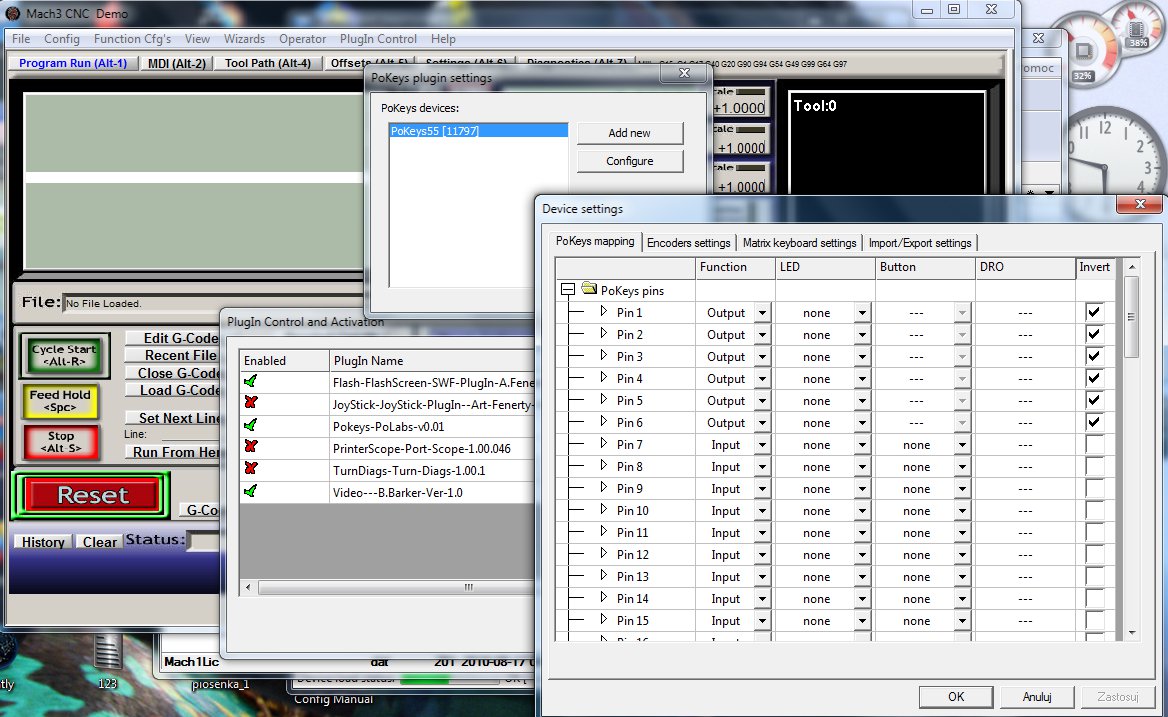Expand the Pin 12 tree row

point(603,553)
